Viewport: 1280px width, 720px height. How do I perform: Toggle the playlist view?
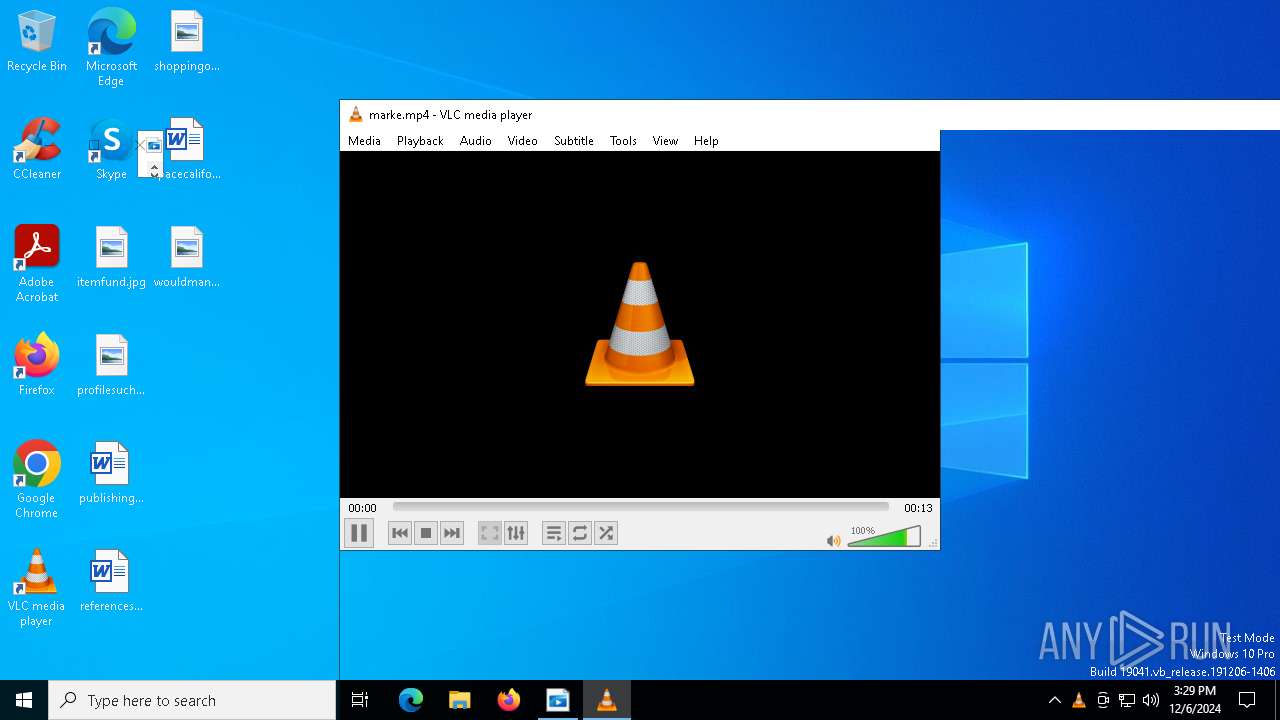(554, 533)
